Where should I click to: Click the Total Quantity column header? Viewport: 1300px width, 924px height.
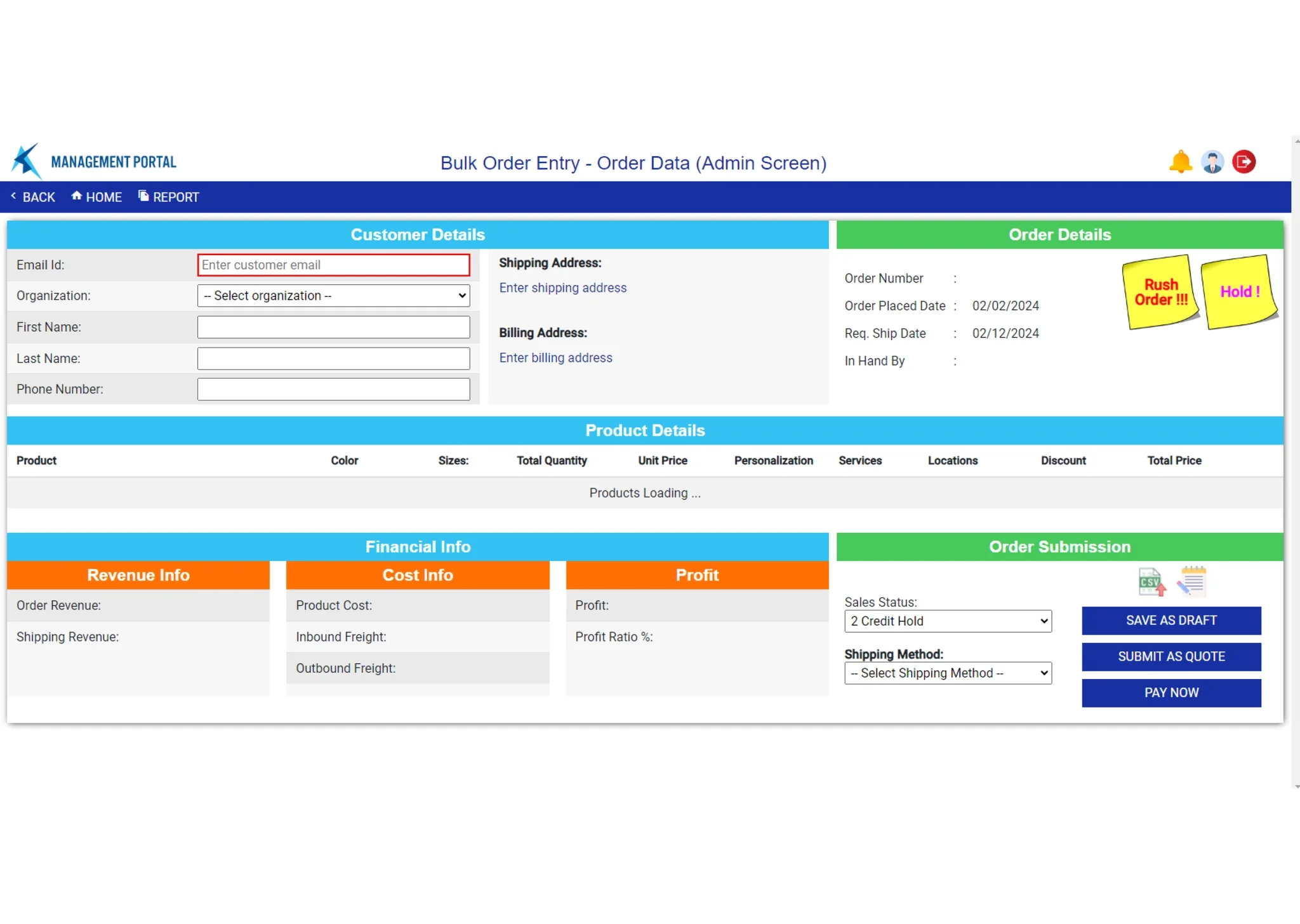coord(552,461)
